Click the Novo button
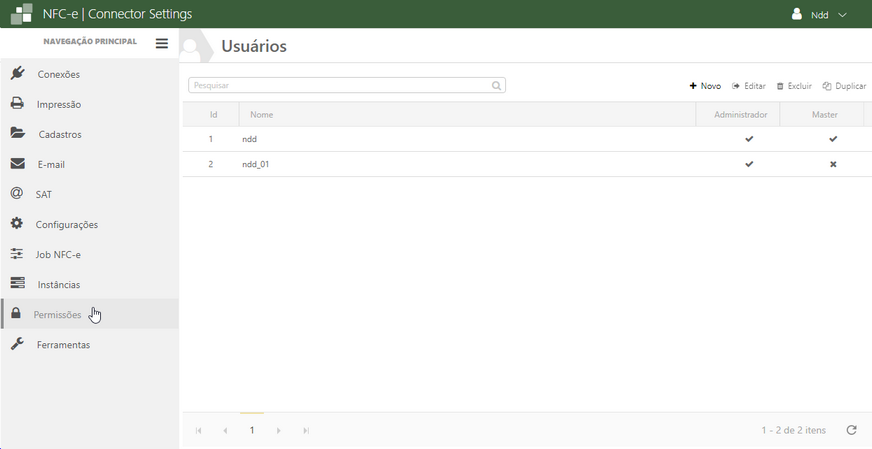 click(x=705, y=86)
